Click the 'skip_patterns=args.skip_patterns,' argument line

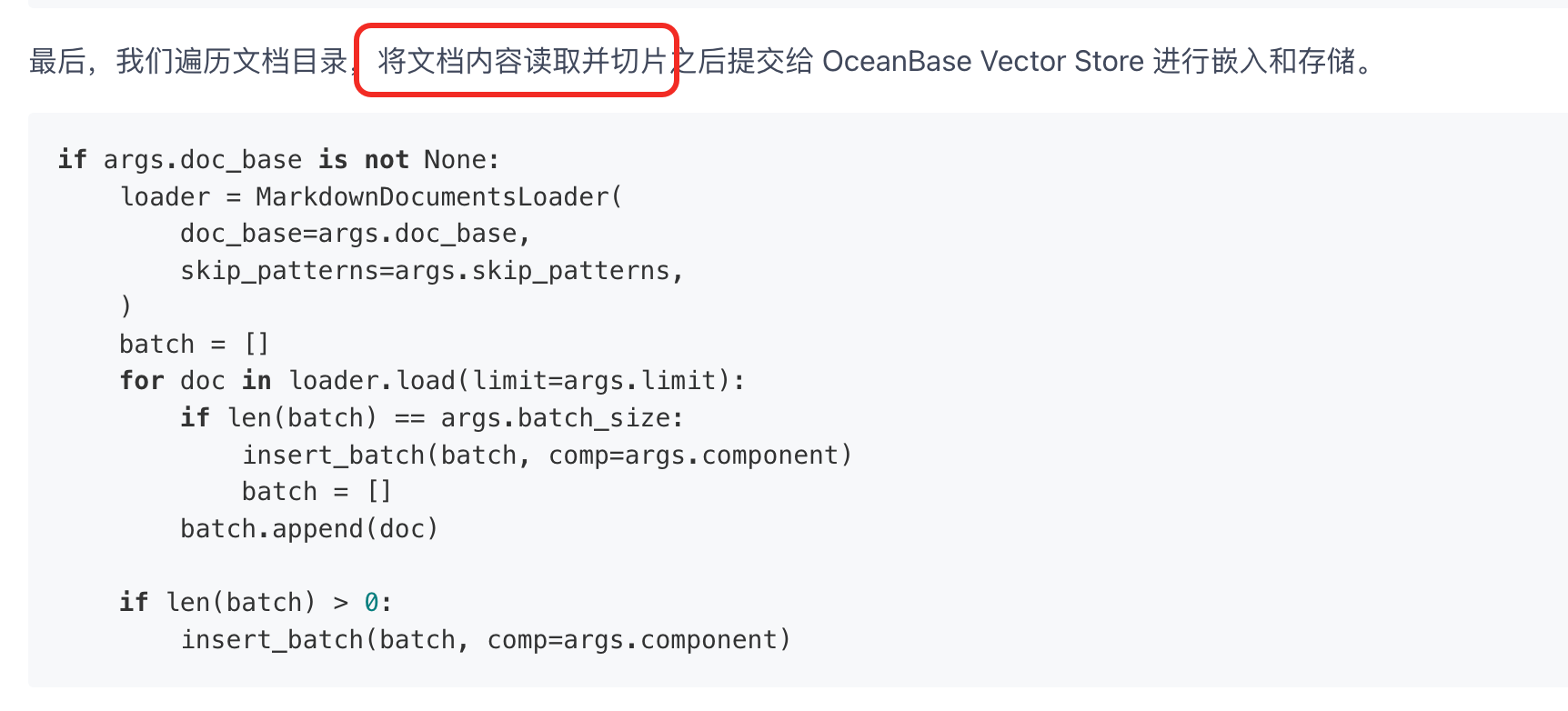(431, 271)
